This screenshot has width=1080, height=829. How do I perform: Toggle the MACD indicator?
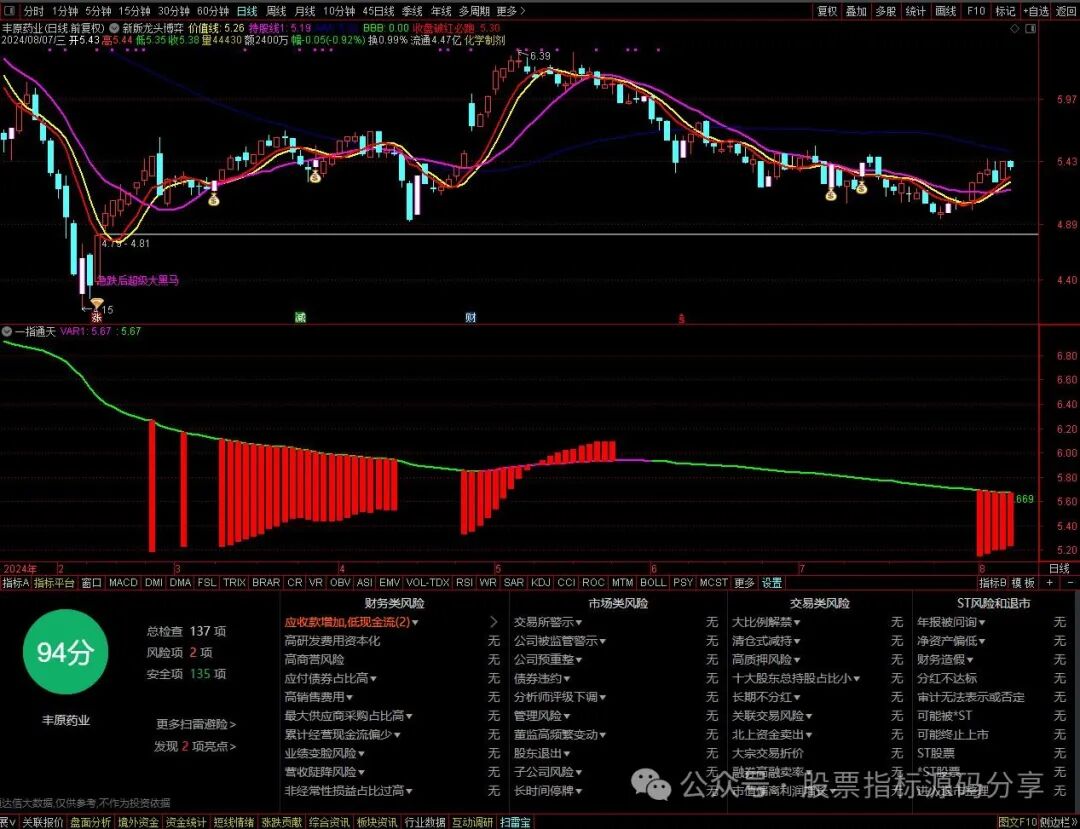(x=123, y=583)
